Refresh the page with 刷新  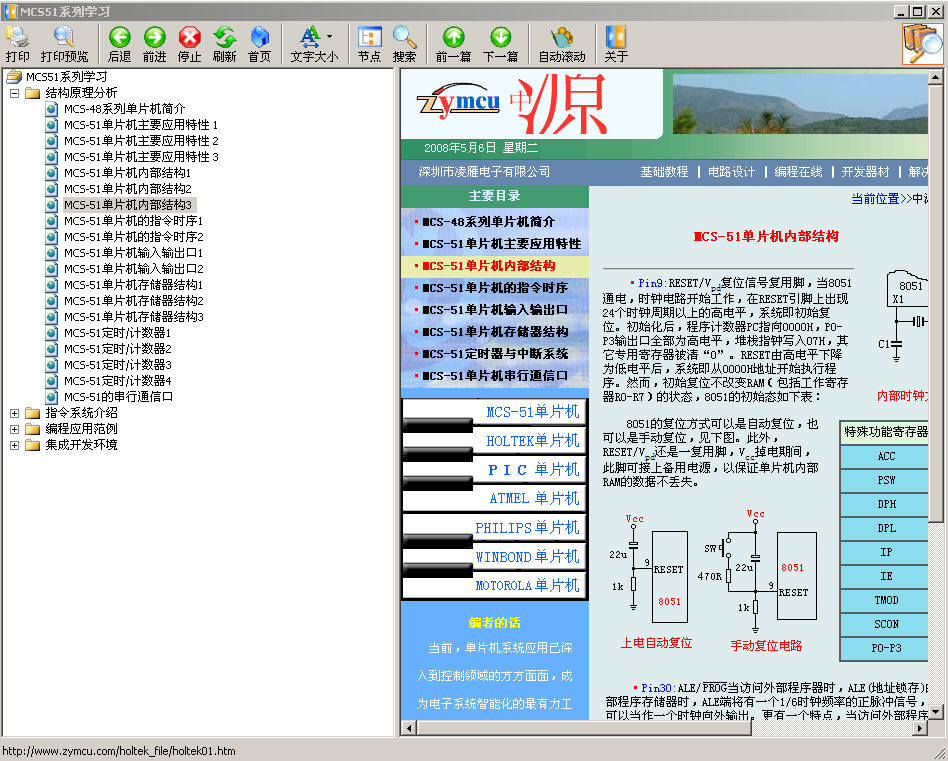224,44
